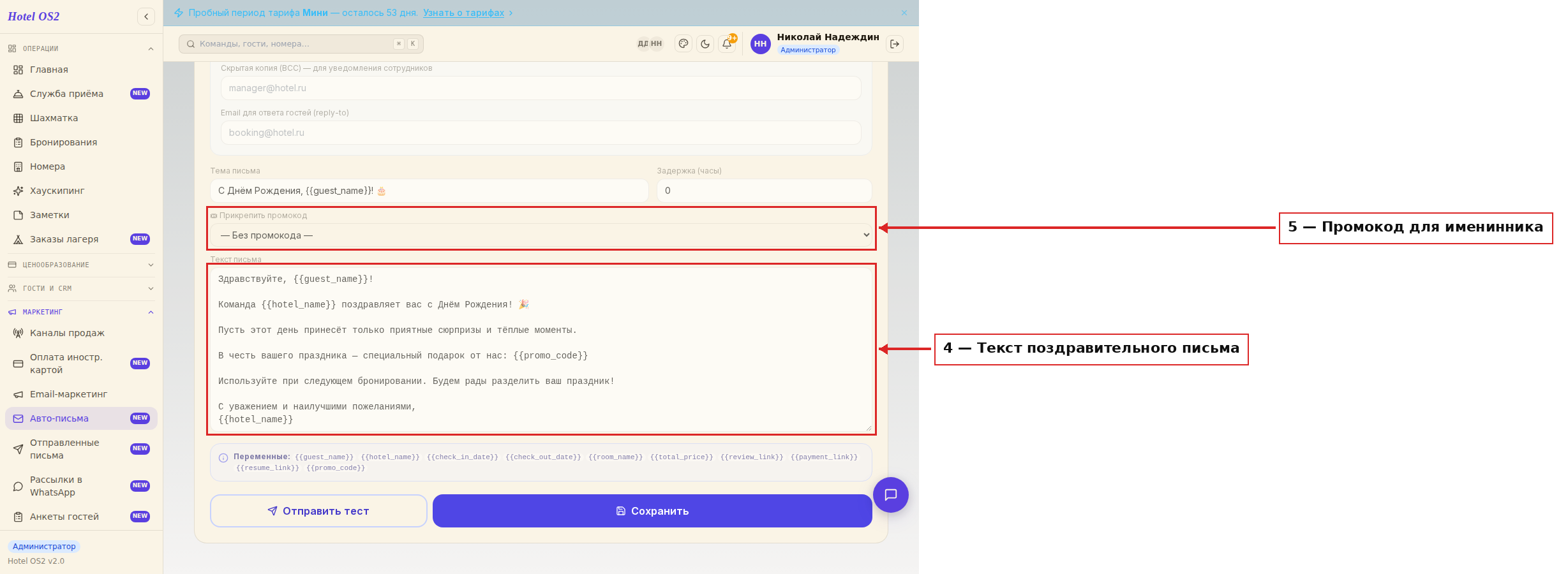The width and height of the screenshot is (1568, 574).
Task: Open the color theme palette icon
Action: 683,44
